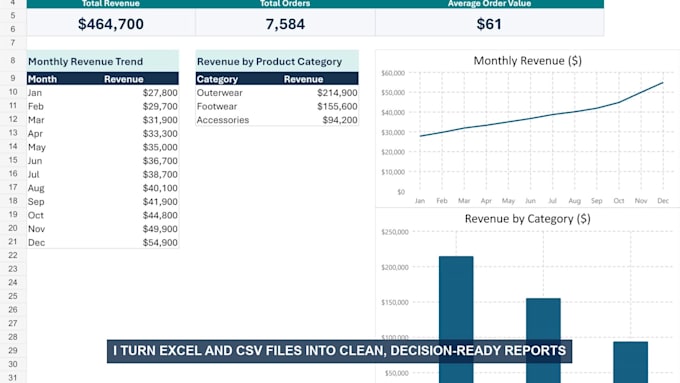Select the Feb month cell
The width and height of the screenshot is (680, 383).
(x=36, y=106)
